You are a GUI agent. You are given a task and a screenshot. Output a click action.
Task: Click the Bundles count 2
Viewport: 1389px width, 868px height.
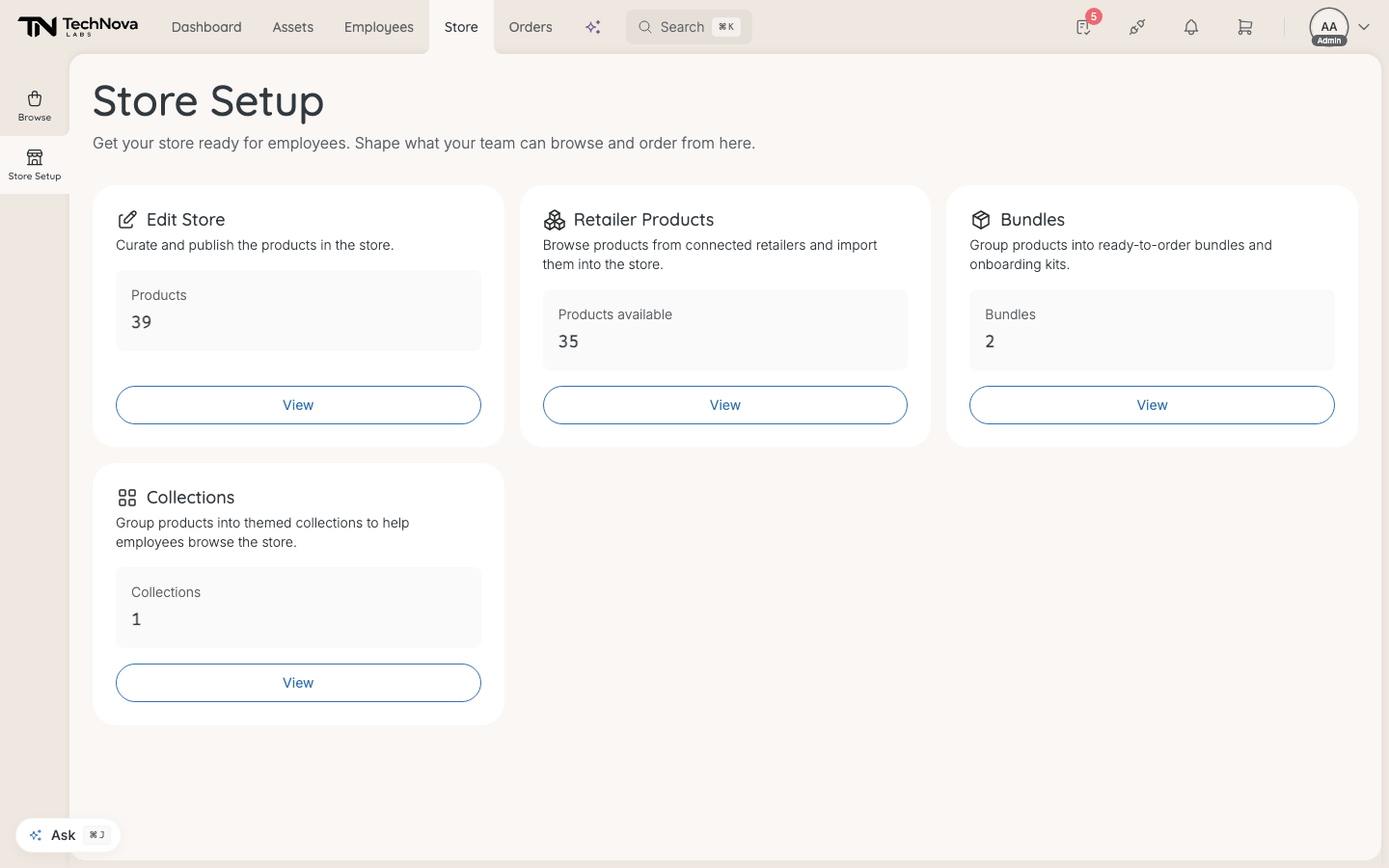(x=990, y=341)
